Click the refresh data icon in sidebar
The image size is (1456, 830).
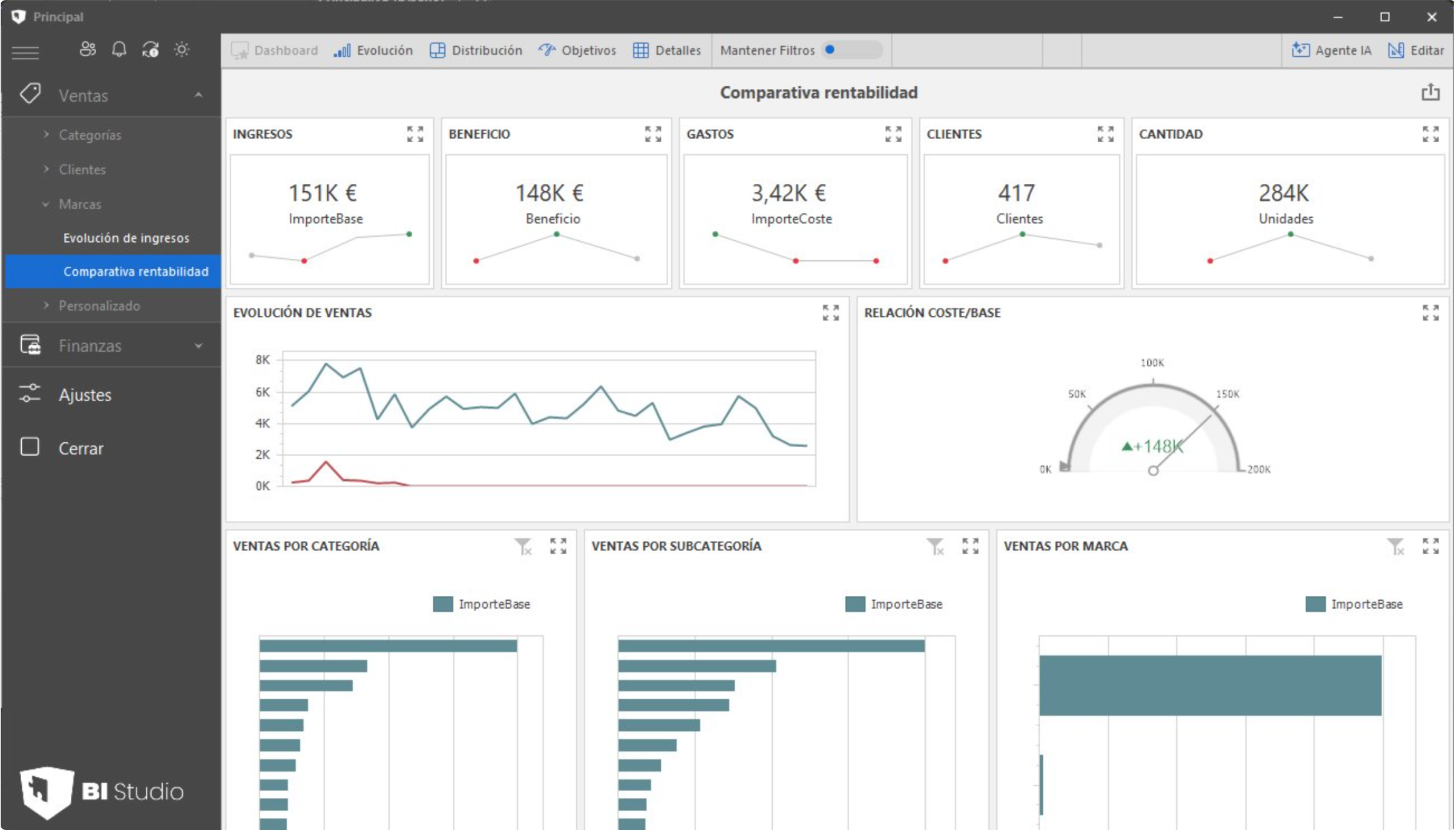click(150, 50)
